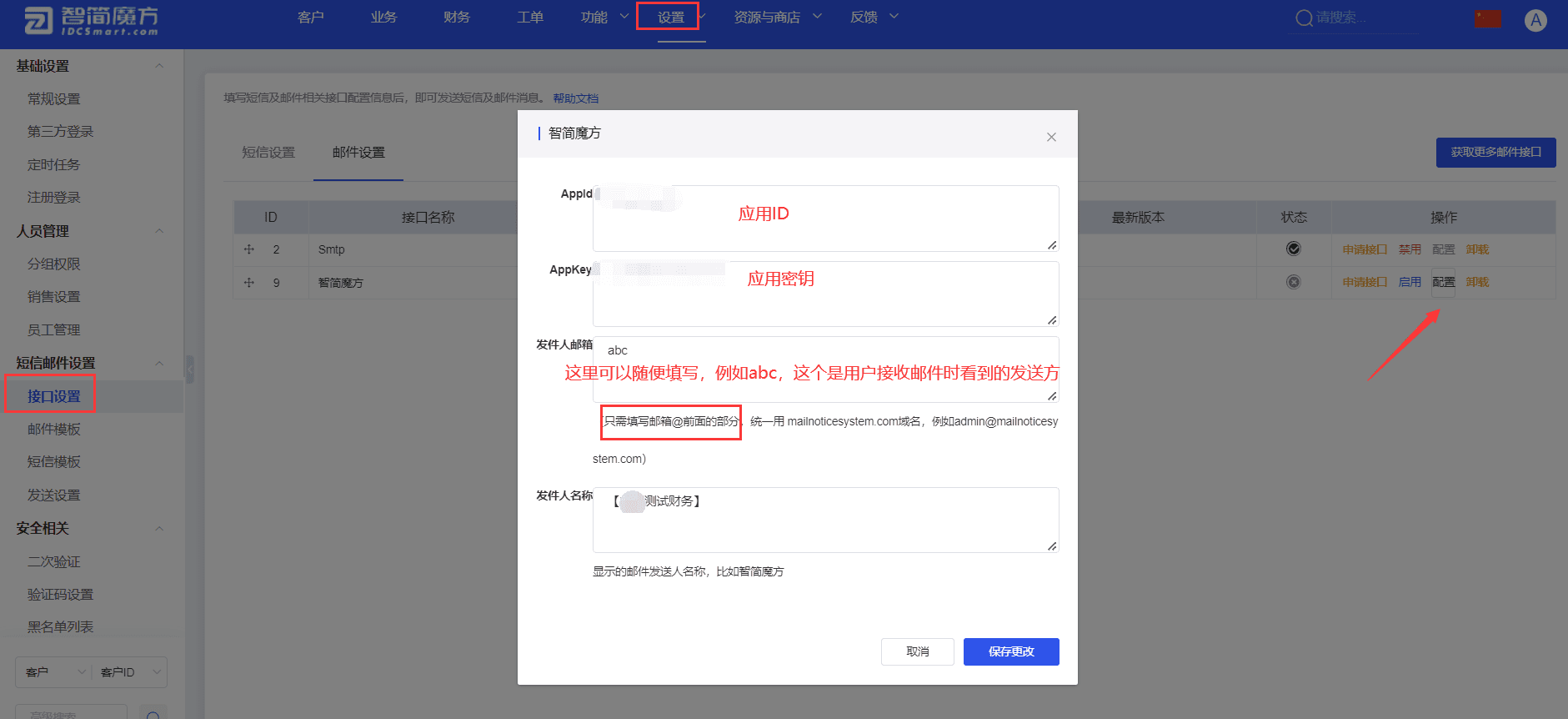
Task: Click 卸载 in 智简魔方 row
Action: click(1477, 282)
